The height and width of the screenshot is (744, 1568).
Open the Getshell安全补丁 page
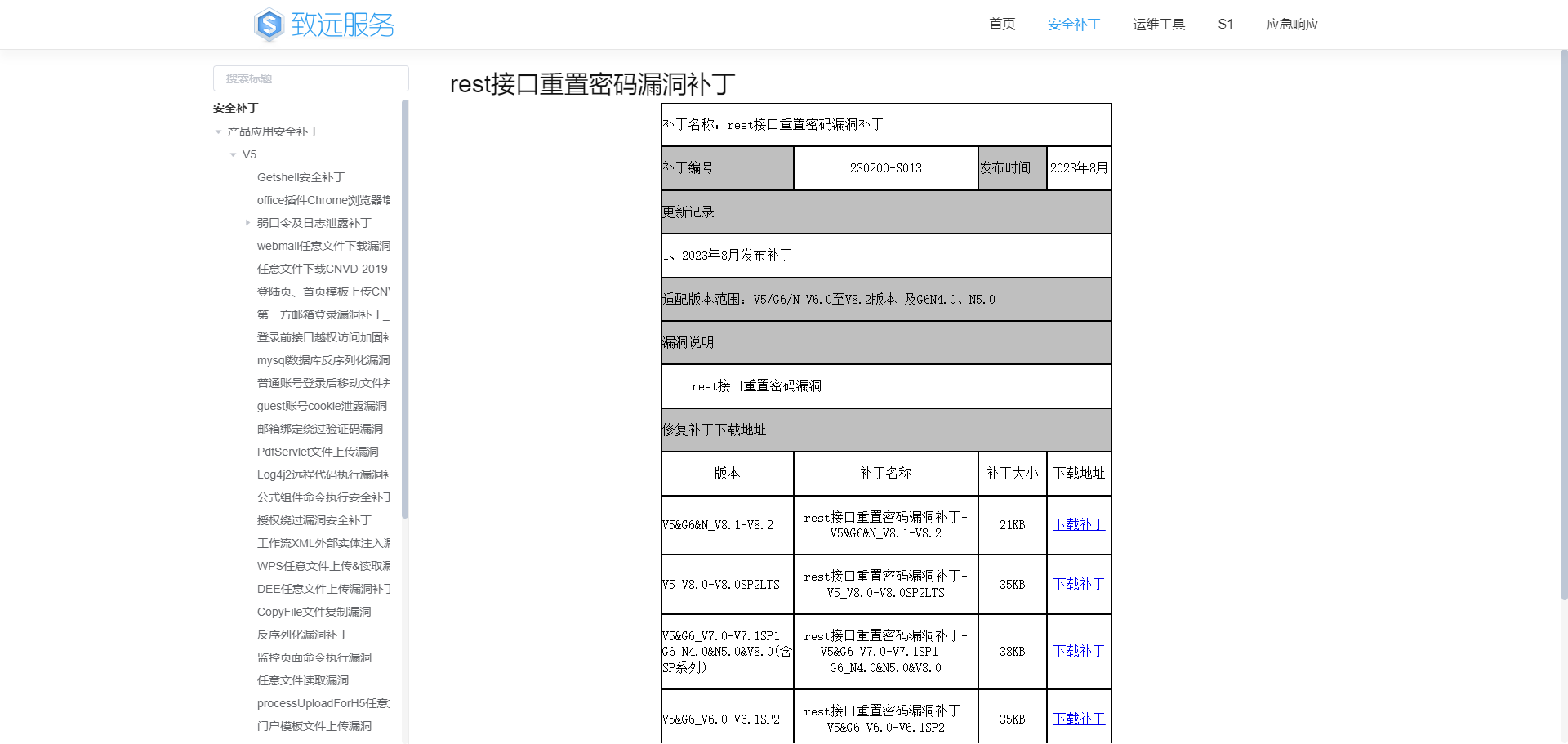301,177
